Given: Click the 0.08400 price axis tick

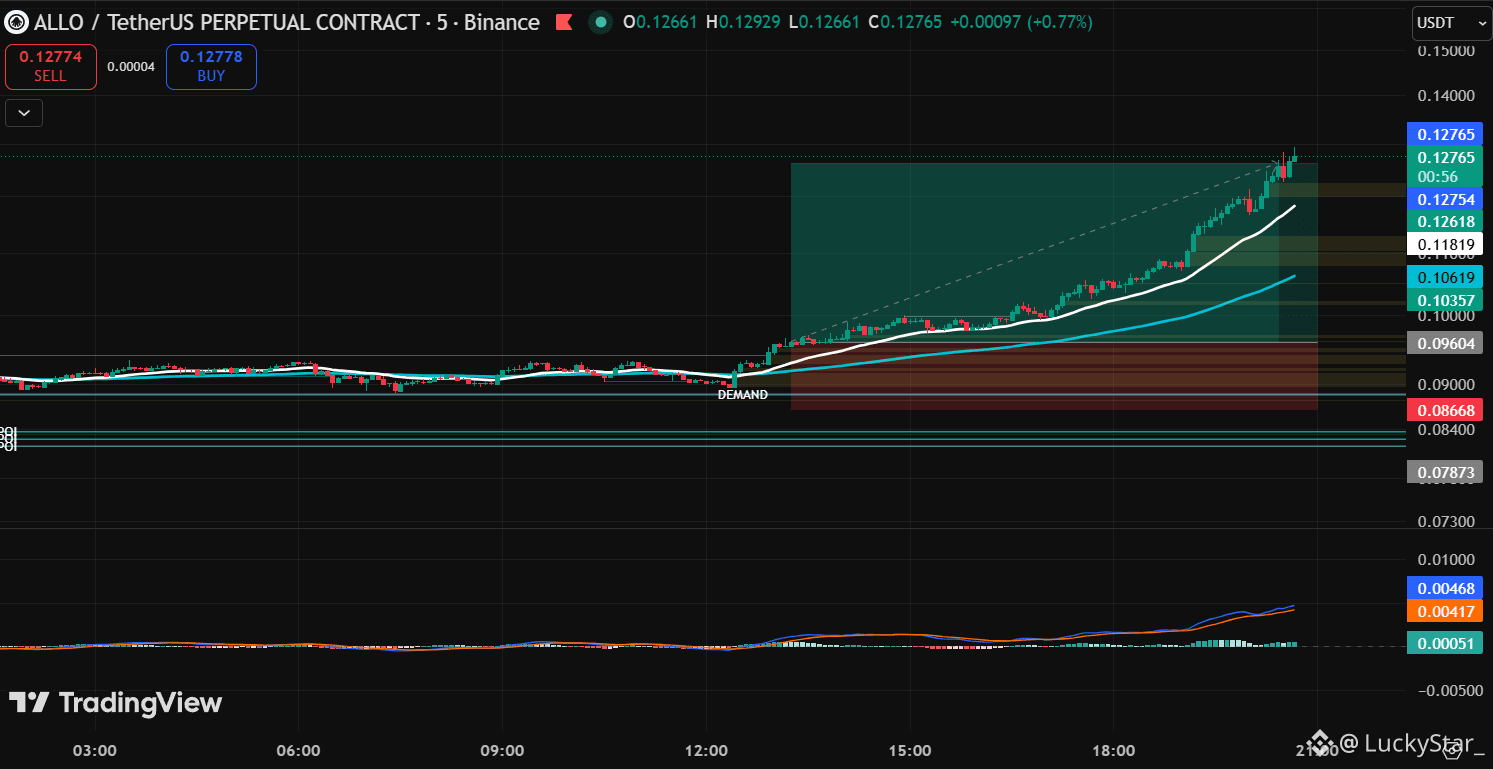Looking at the screenshot, I should point(1446,430).
